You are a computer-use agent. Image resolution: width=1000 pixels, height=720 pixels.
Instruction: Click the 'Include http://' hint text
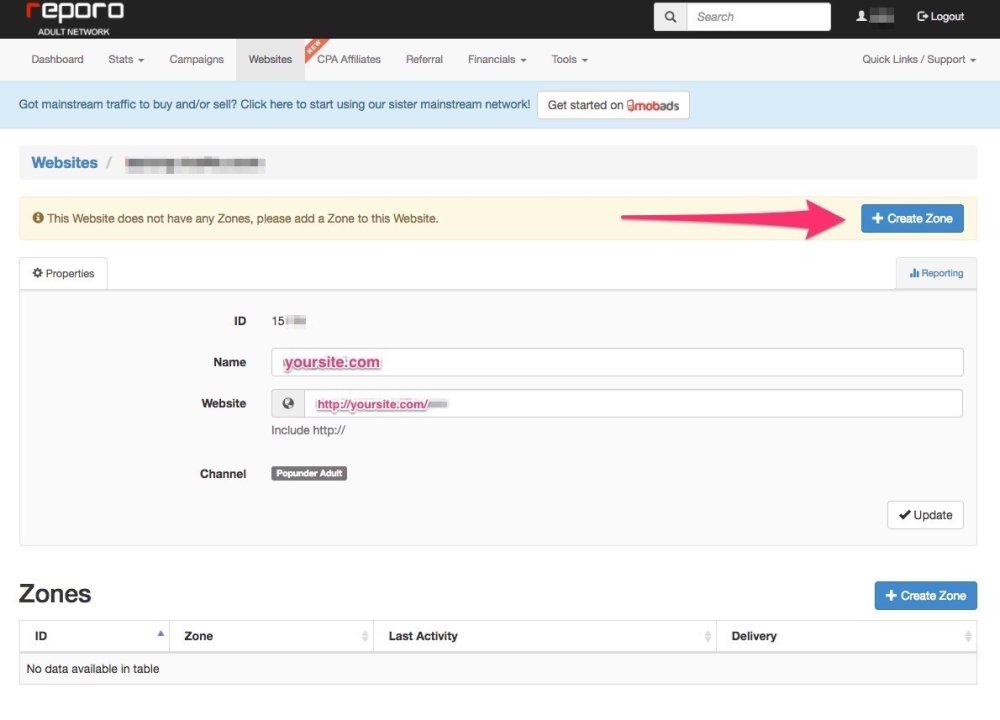(308, 430)
